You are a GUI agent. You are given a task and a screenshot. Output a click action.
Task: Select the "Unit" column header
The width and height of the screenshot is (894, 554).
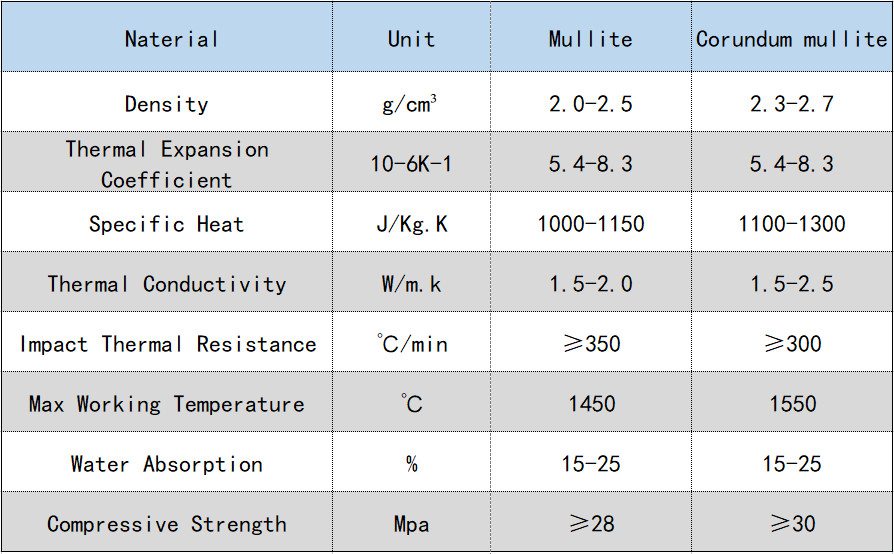point(411,40)
